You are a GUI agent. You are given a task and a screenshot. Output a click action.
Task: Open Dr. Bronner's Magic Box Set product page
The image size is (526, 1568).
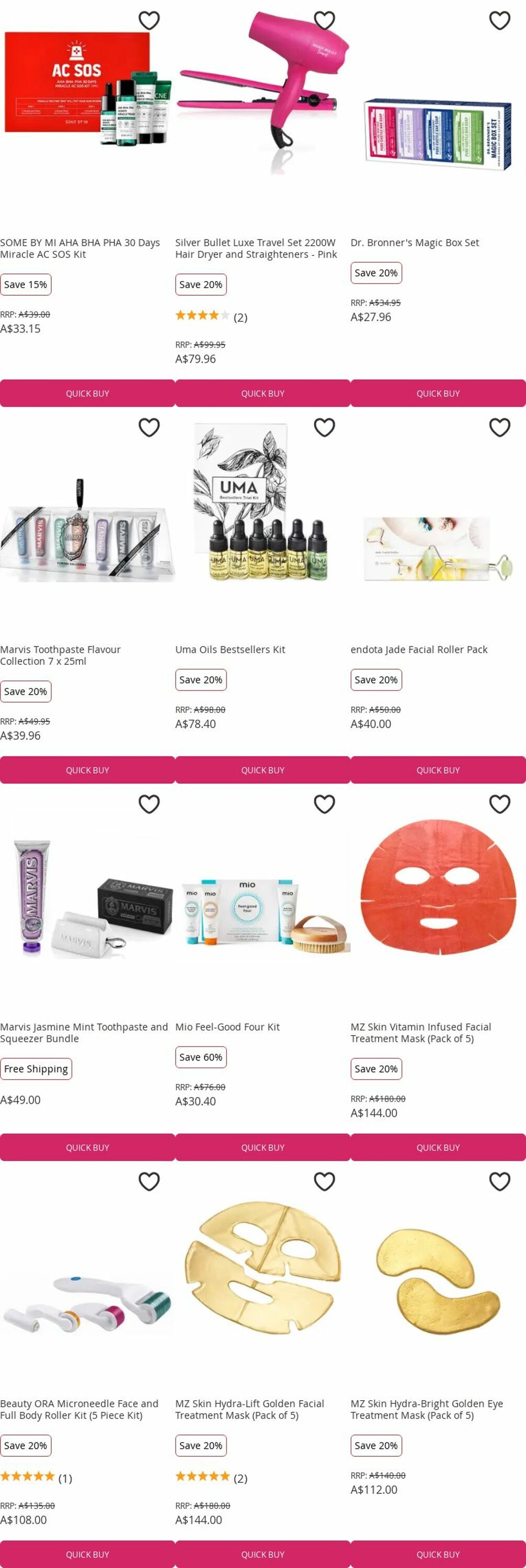(415, 243)
